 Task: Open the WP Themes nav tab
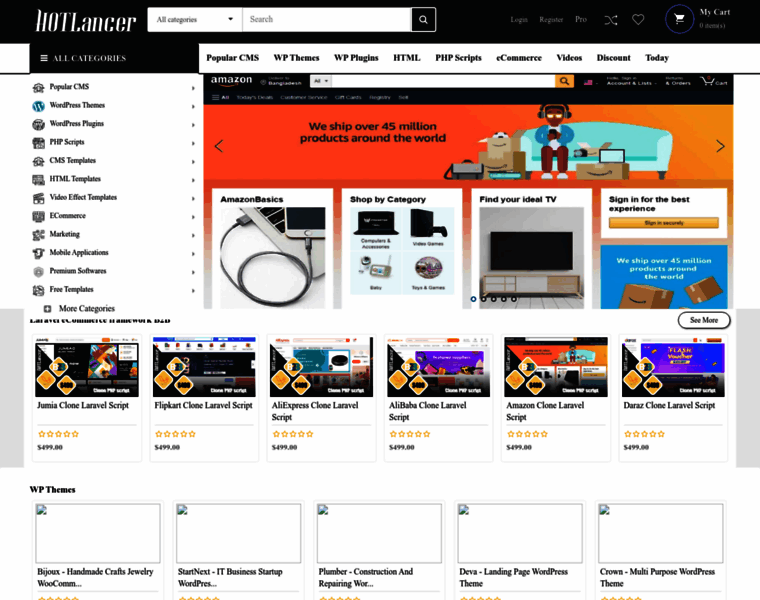[296, 58]
